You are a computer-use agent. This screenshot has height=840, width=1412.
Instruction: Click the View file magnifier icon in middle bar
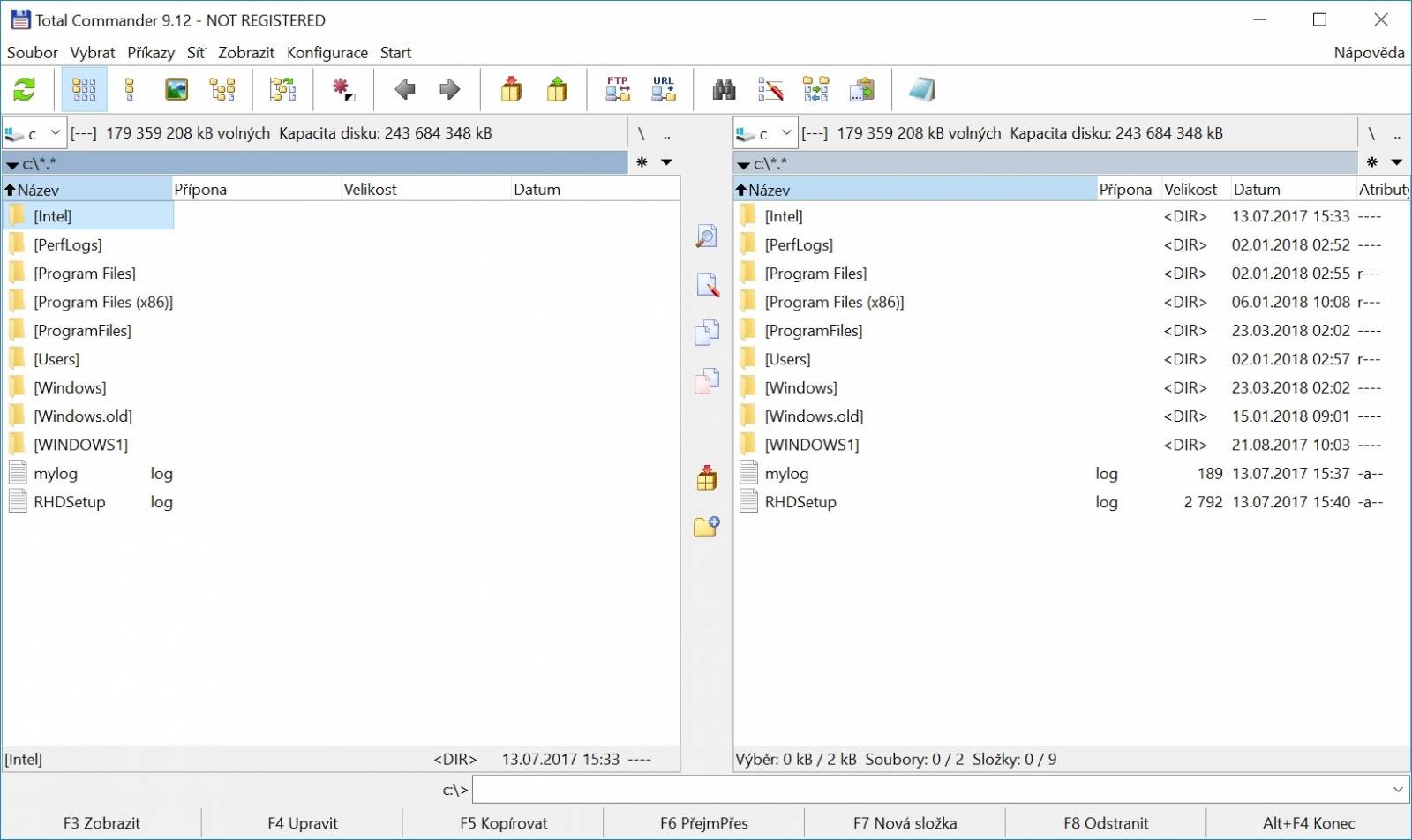707,236
